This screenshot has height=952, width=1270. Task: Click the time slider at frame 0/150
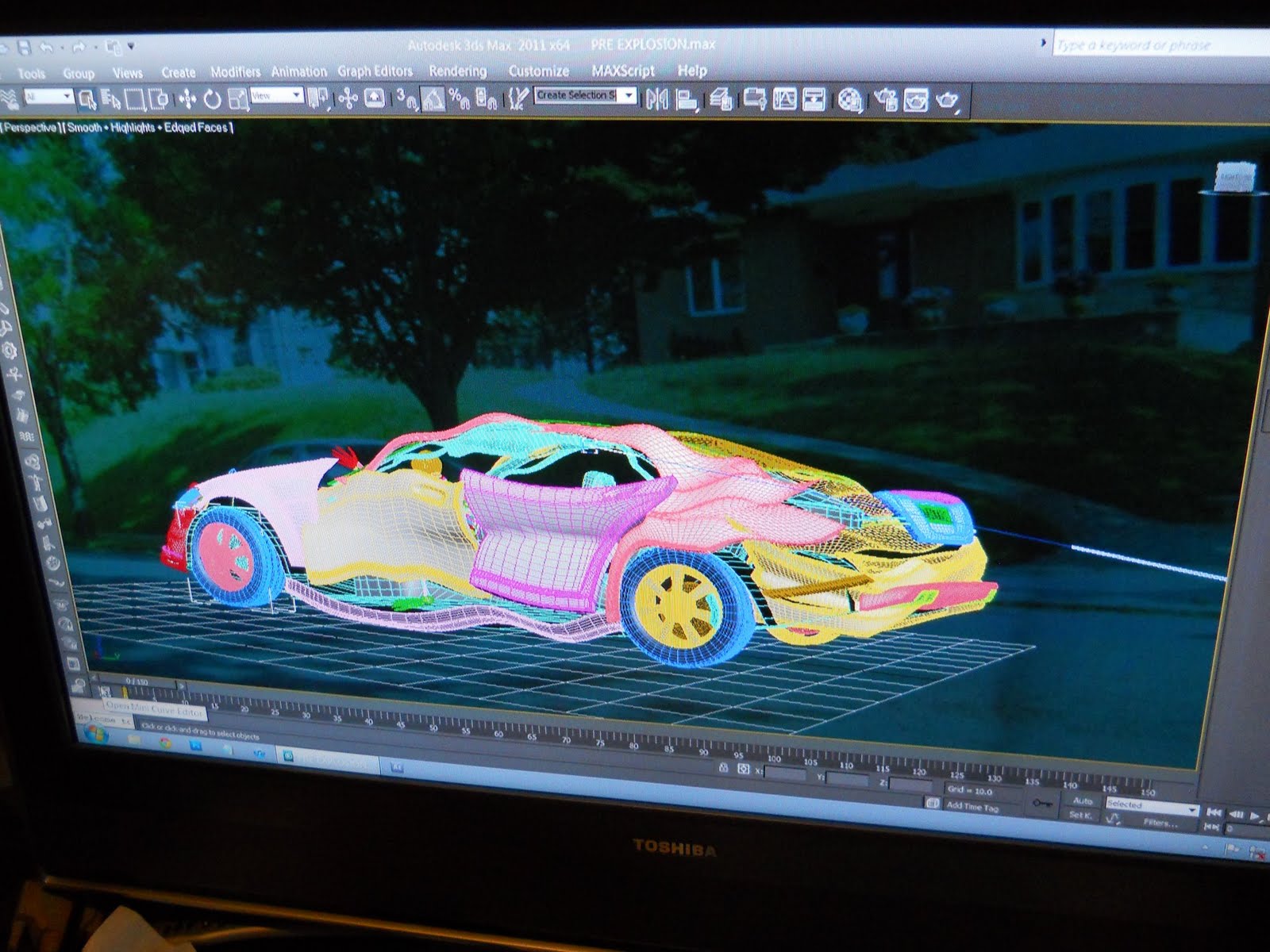137,681
